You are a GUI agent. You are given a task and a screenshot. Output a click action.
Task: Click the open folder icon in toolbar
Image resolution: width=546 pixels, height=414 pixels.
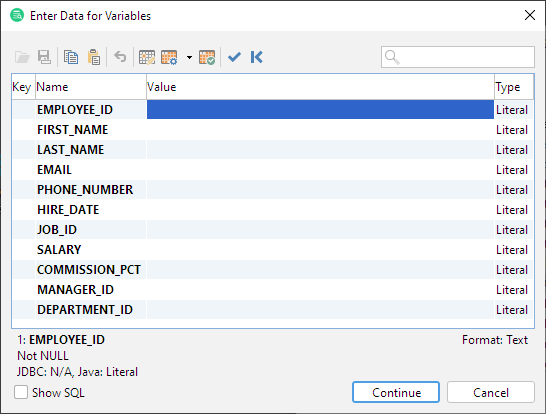coord(22,57)
